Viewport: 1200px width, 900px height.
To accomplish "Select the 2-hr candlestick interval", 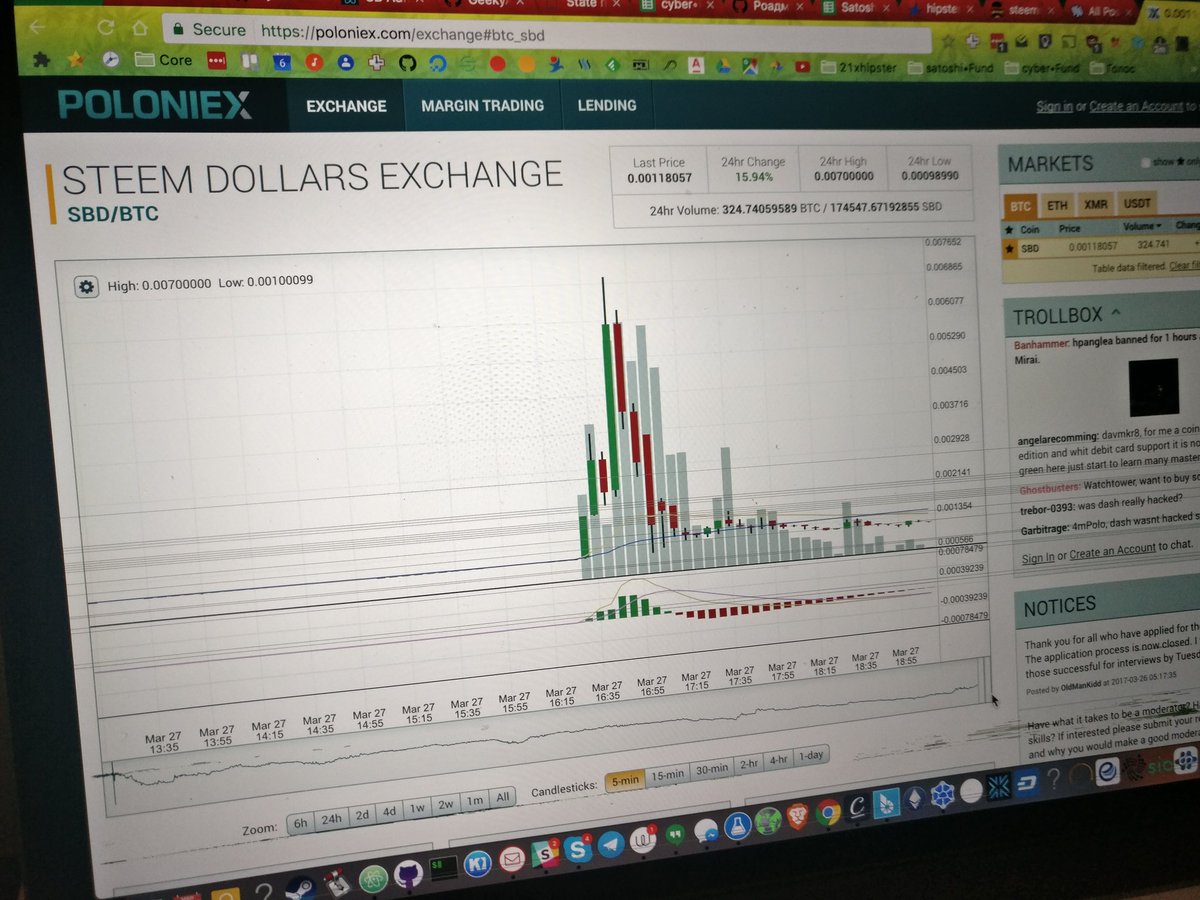I will (x=748, y=763).
